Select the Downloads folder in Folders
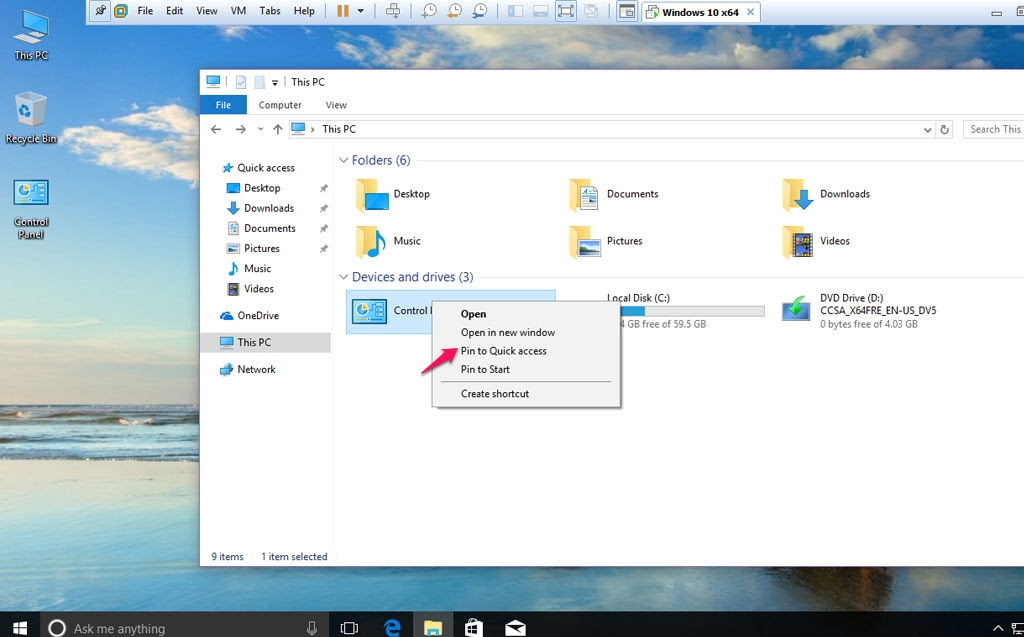1024x637 pixels. click(x=826, y=194)
